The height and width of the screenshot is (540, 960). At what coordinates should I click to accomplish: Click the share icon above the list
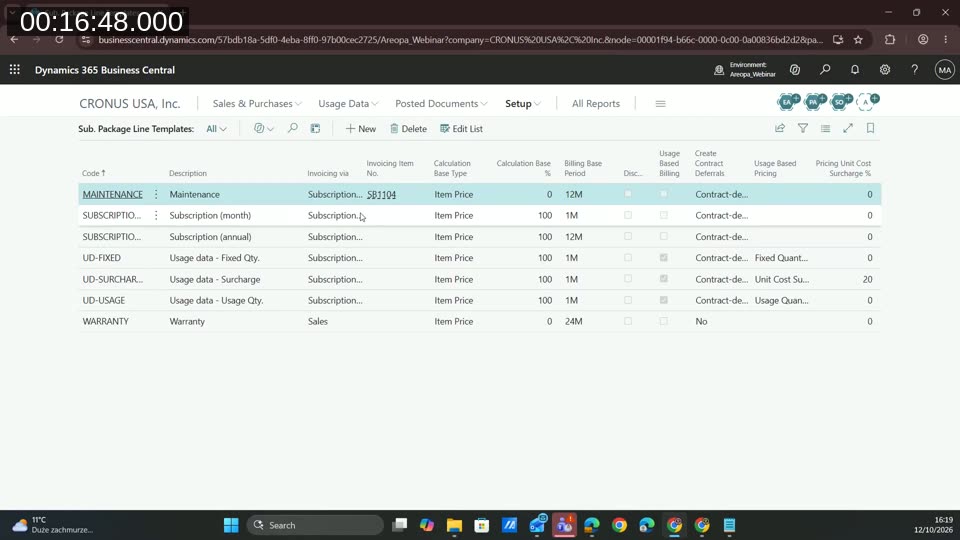[x=780, y=128]
